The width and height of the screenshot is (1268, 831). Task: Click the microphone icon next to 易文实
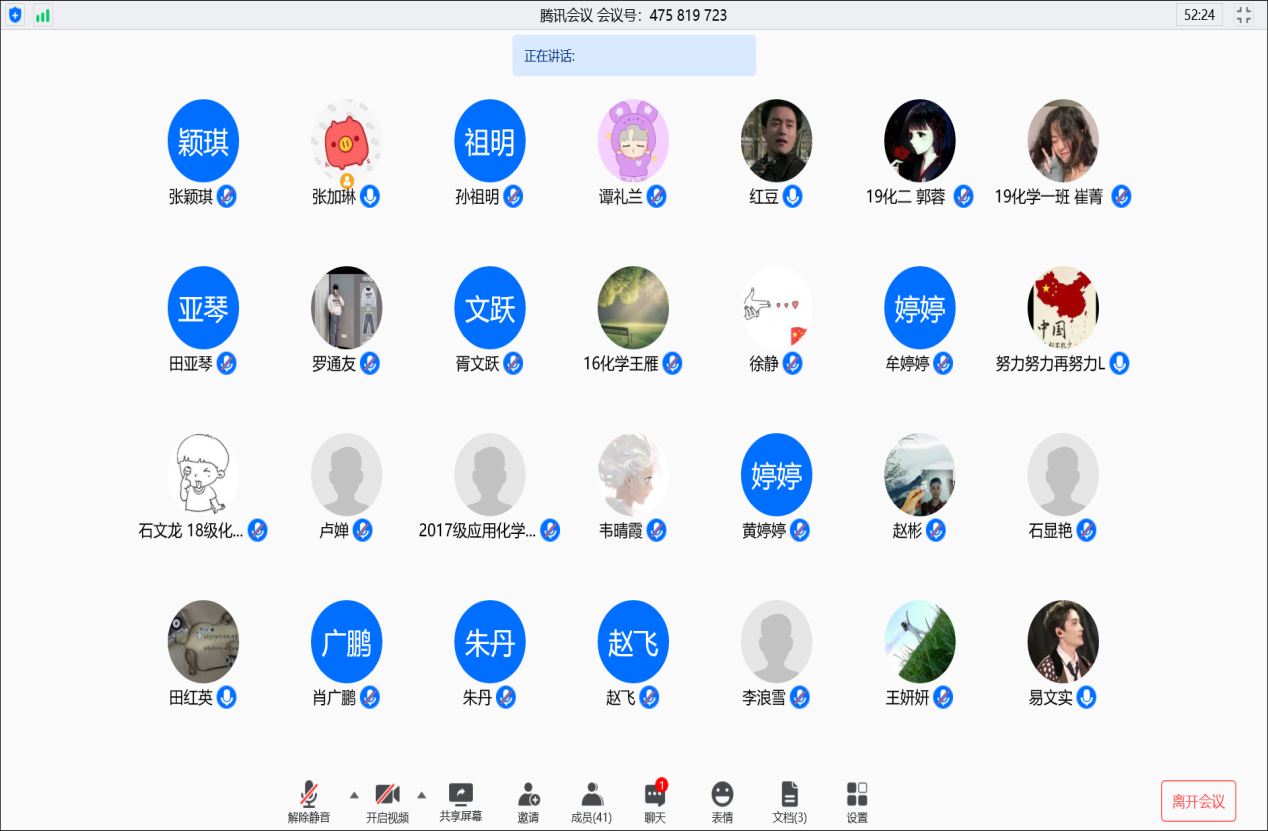tap(1086, 697)
